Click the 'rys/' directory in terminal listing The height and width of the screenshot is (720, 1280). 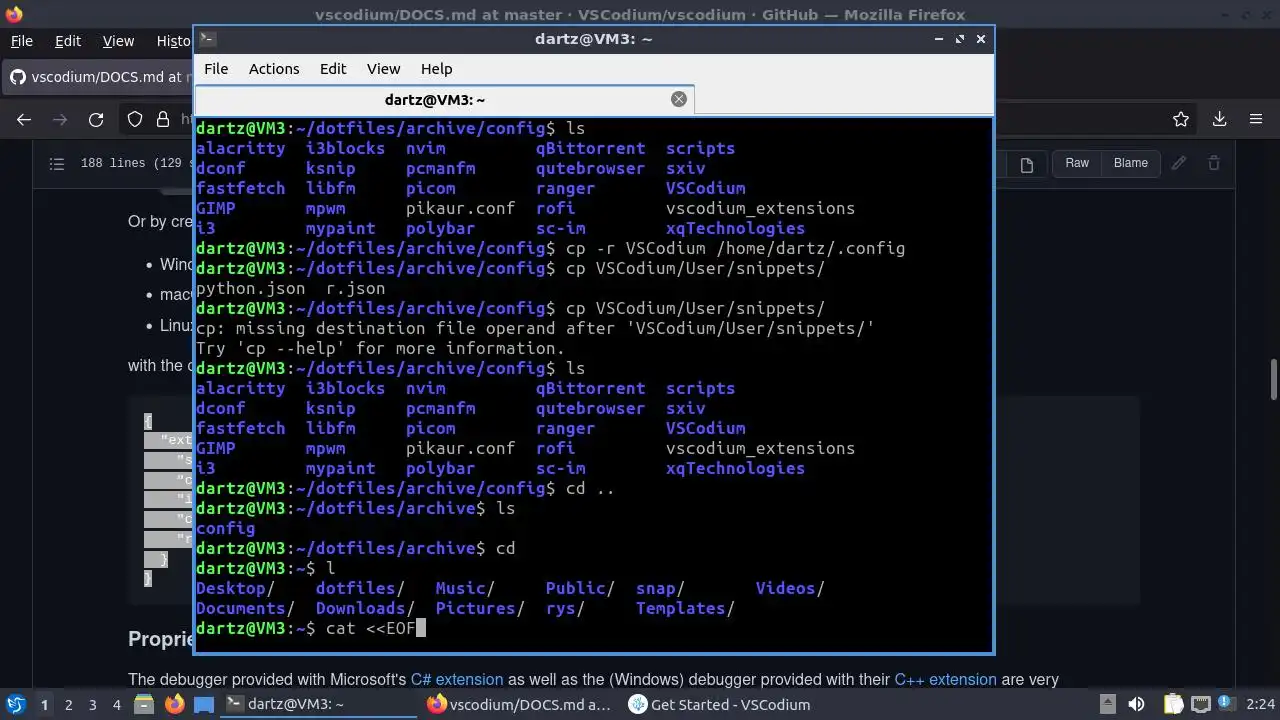565,608
